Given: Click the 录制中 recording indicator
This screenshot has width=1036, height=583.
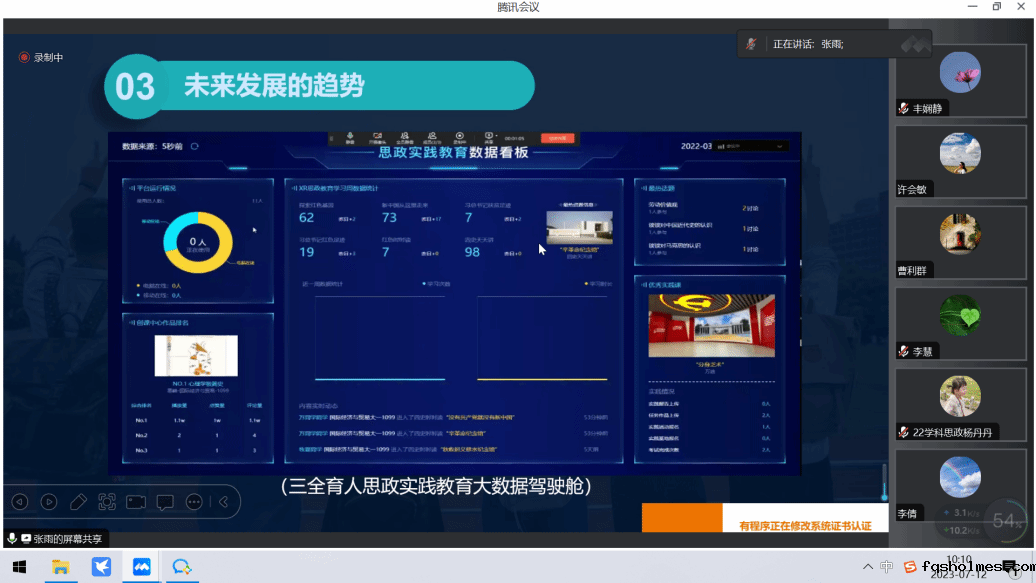Looking at the screenshot, I should click(x=41, y=58).
